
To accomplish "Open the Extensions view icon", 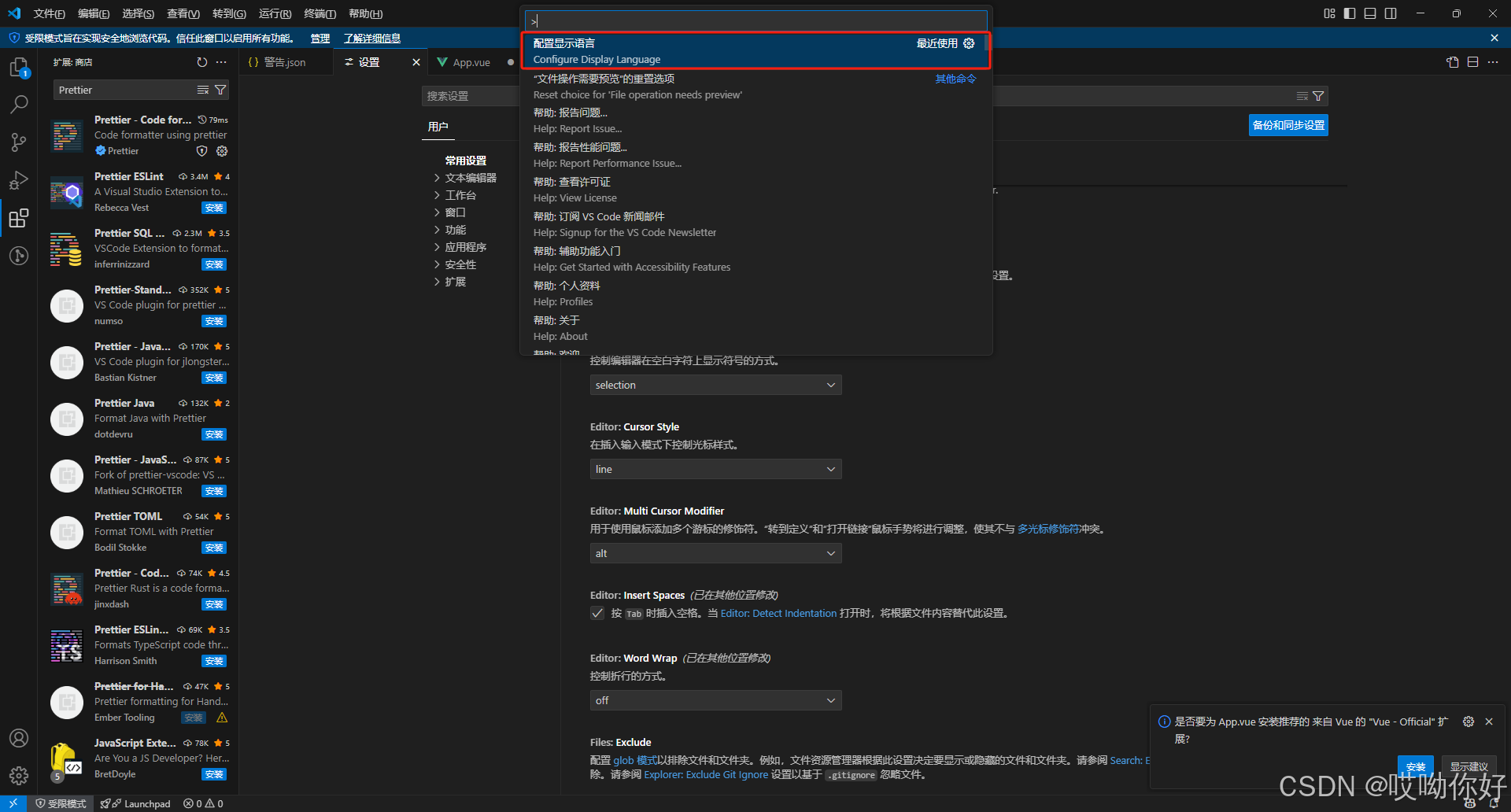I will click(x=19, y=218).
